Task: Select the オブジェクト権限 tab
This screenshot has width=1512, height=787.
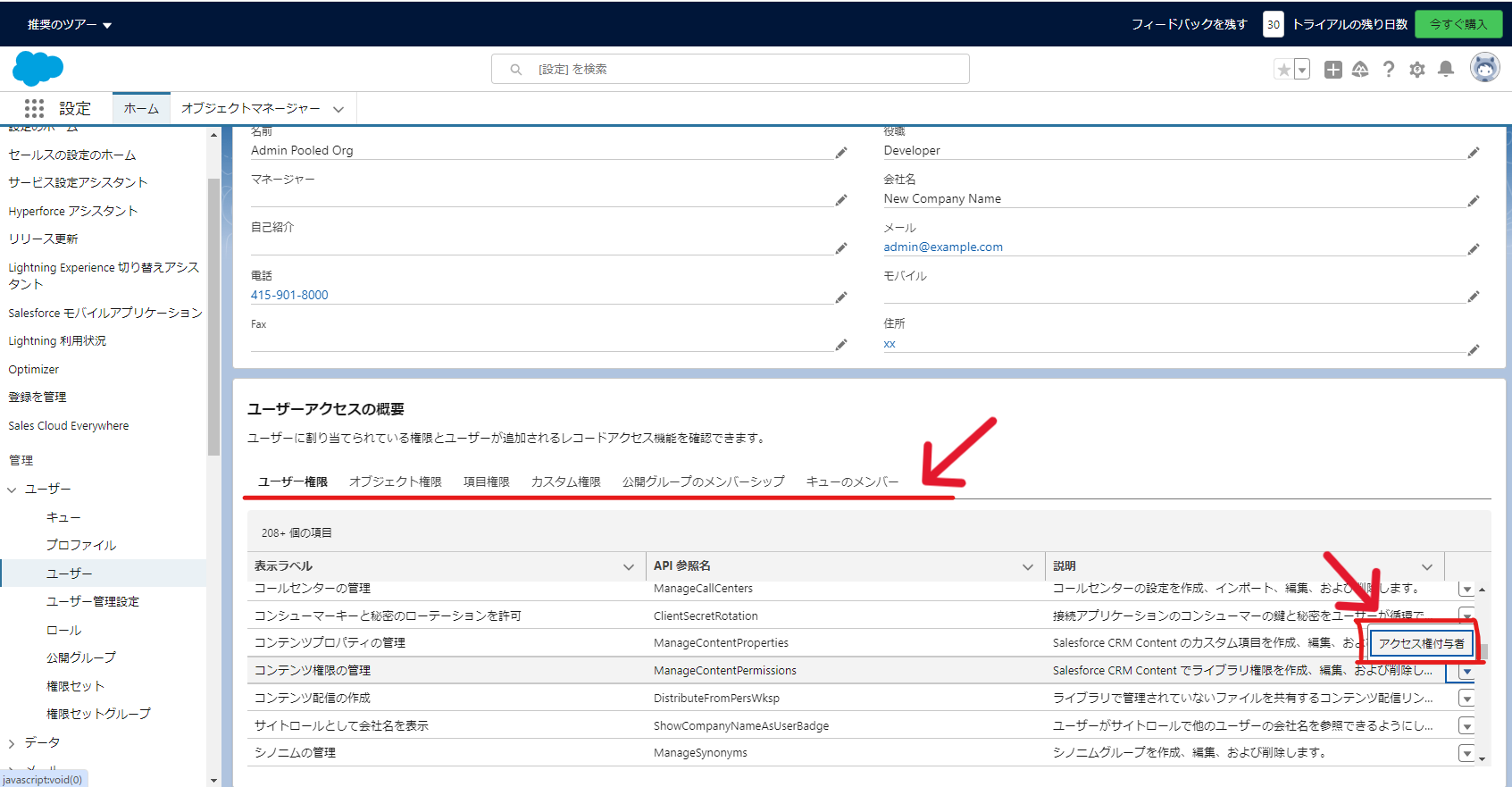Action: [x=396, y=481]
